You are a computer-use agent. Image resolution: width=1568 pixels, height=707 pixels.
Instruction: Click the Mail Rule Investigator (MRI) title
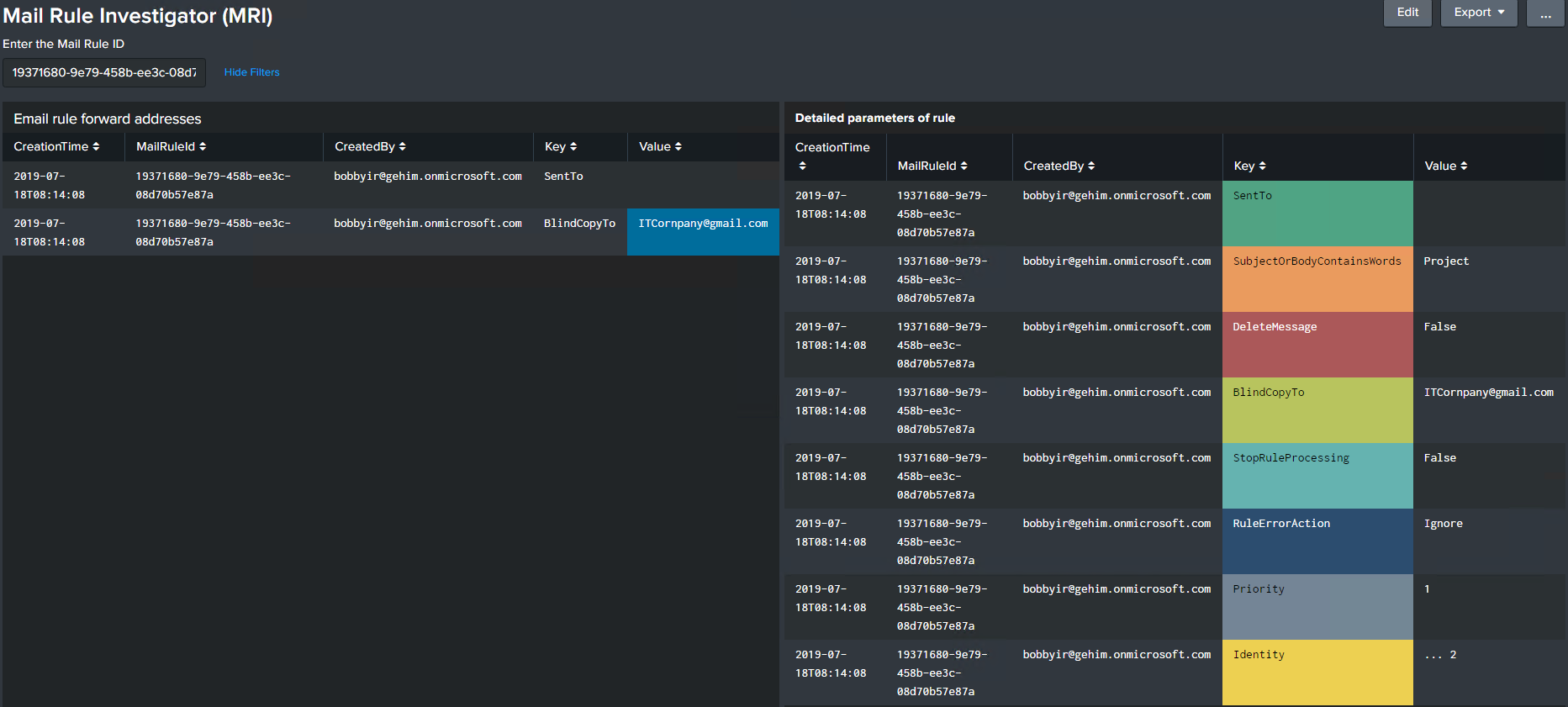(x=138, y=16)
